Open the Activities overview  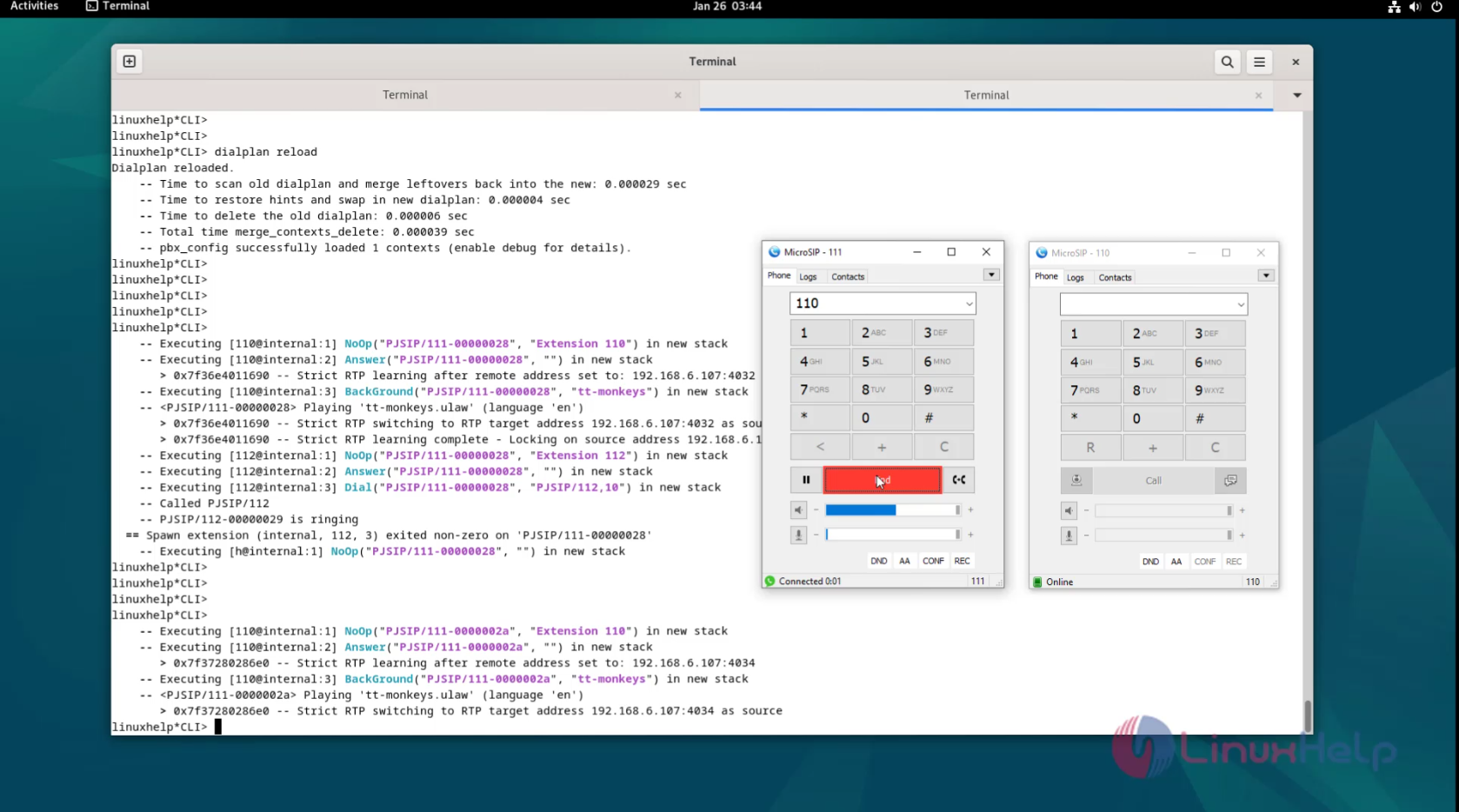coord(34,7)
